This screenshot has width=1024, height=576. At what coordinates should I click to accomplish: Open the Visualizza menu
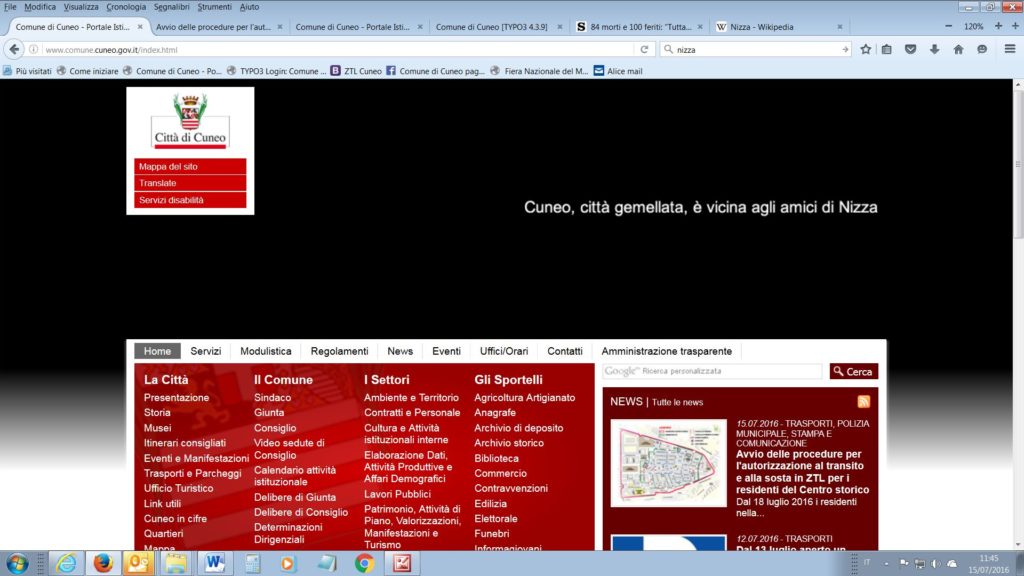[x=81, y=7]
